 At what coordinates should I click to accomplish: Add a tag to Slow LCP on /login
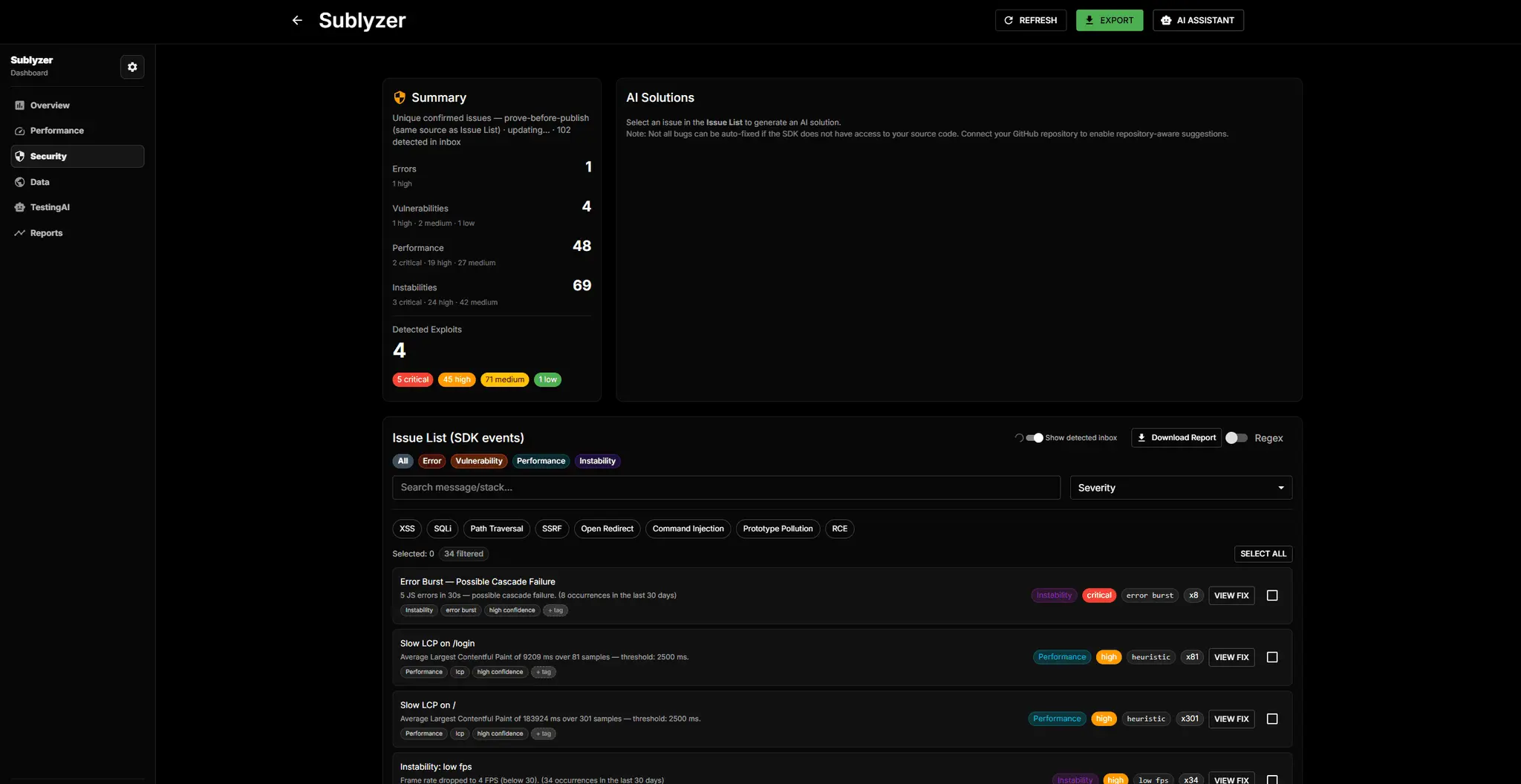[x=544, y=672]
